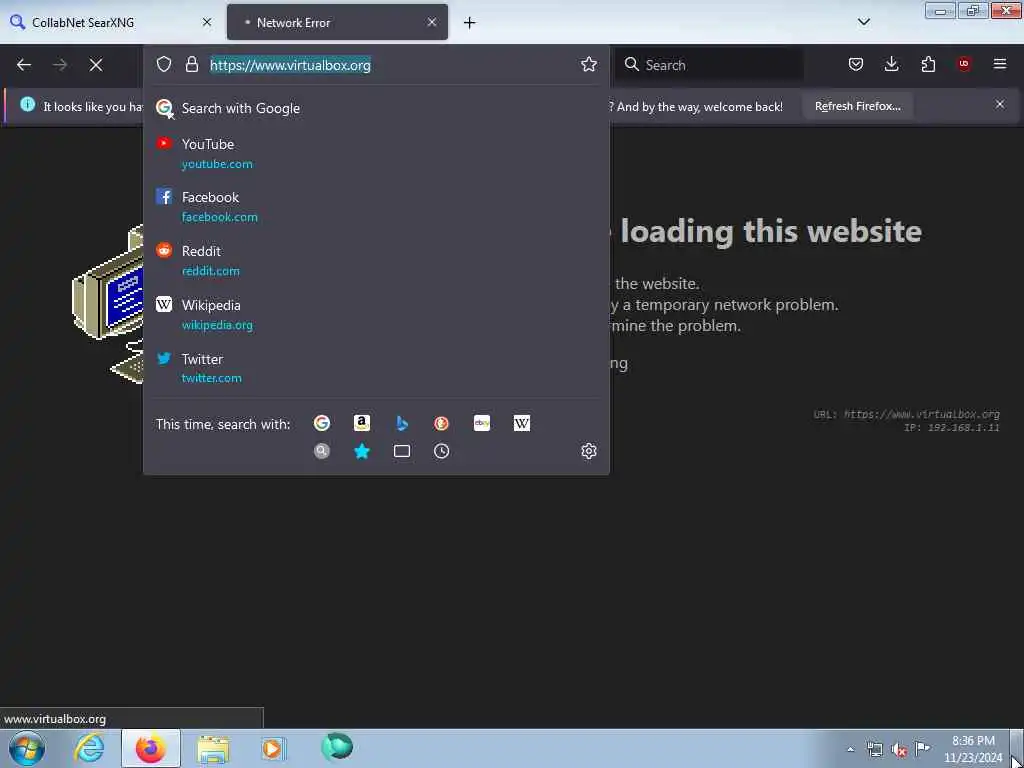Search this time with eBay icon
Viewport: 1024px width, 768px height.
tap(482, 423)
